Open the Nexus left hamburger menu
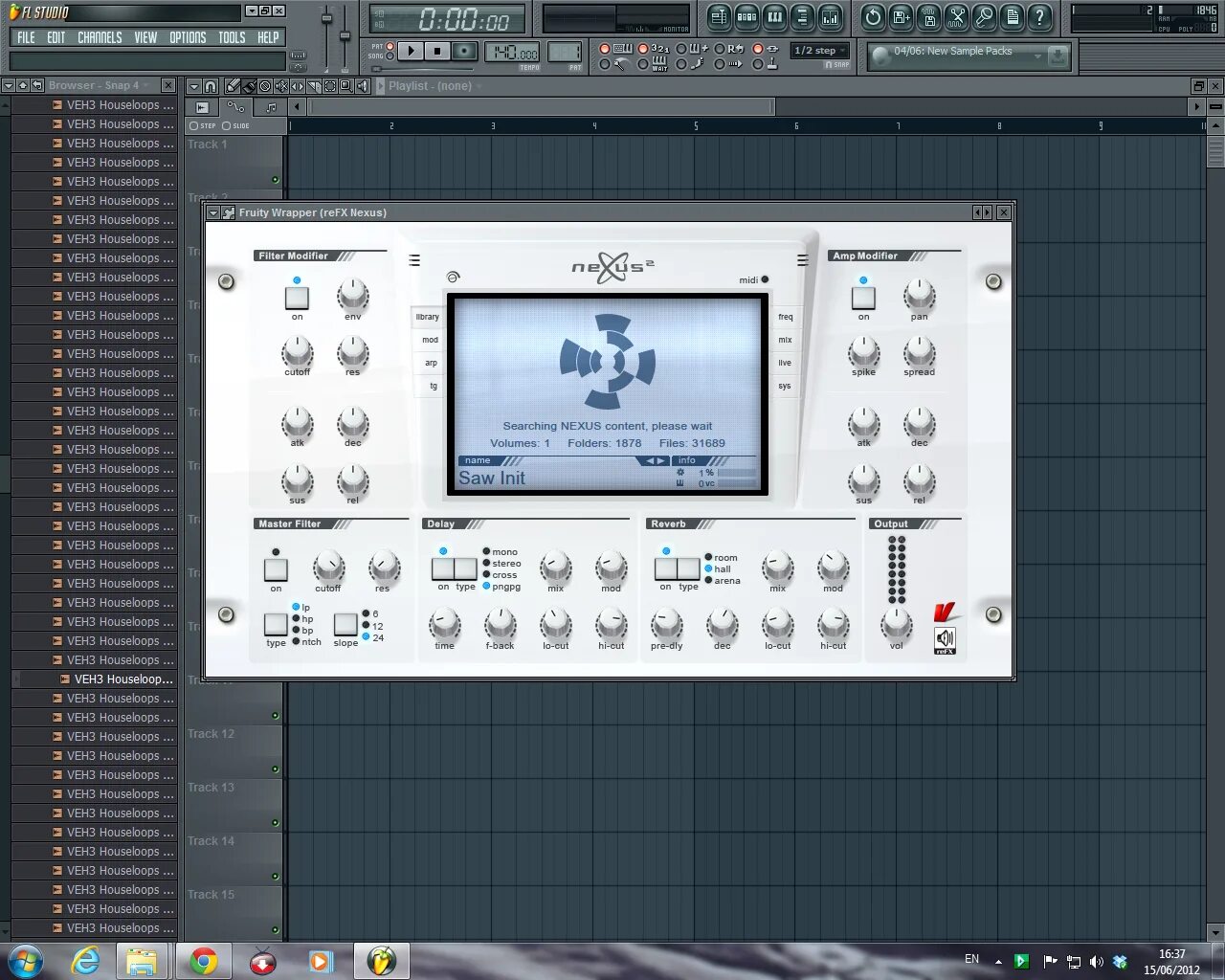 click(x=414, y=260)
